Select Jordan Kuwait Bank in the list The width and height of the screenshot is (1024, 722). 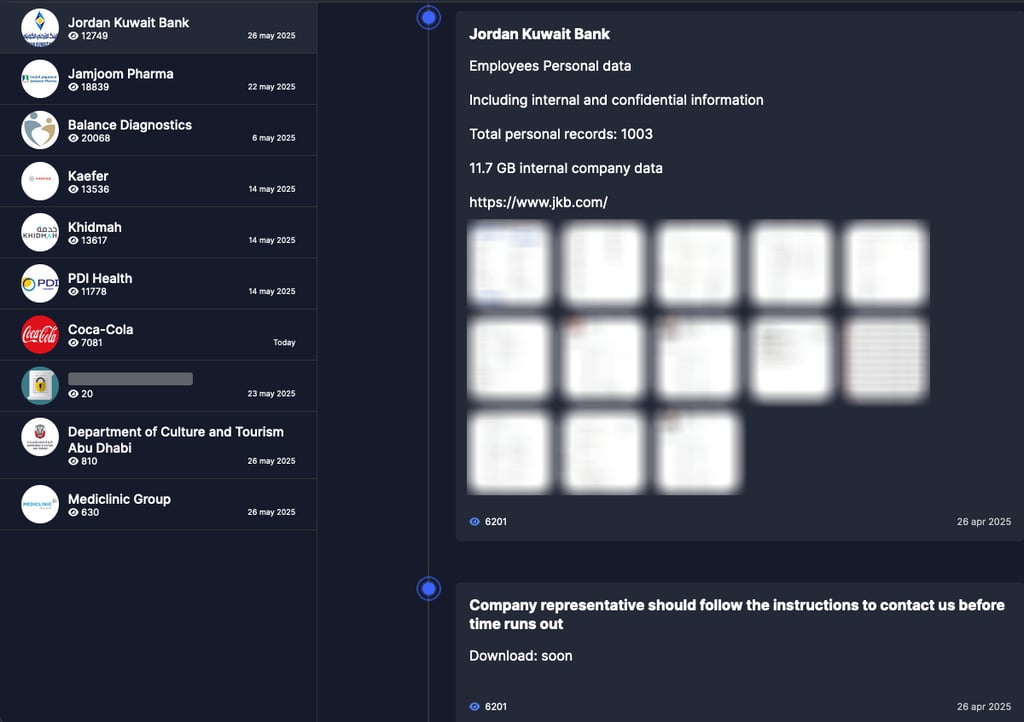tap(159, 27)
